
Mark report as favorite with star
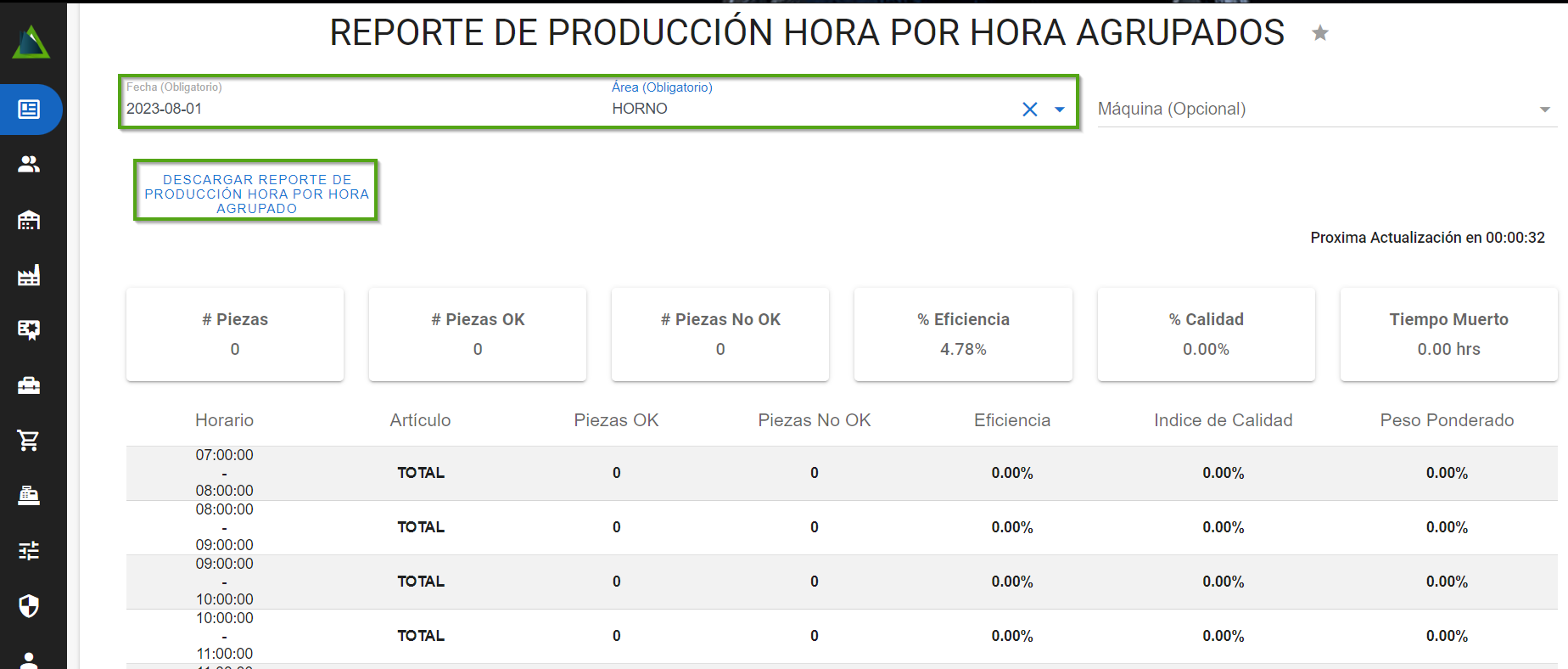point(1319,33)
